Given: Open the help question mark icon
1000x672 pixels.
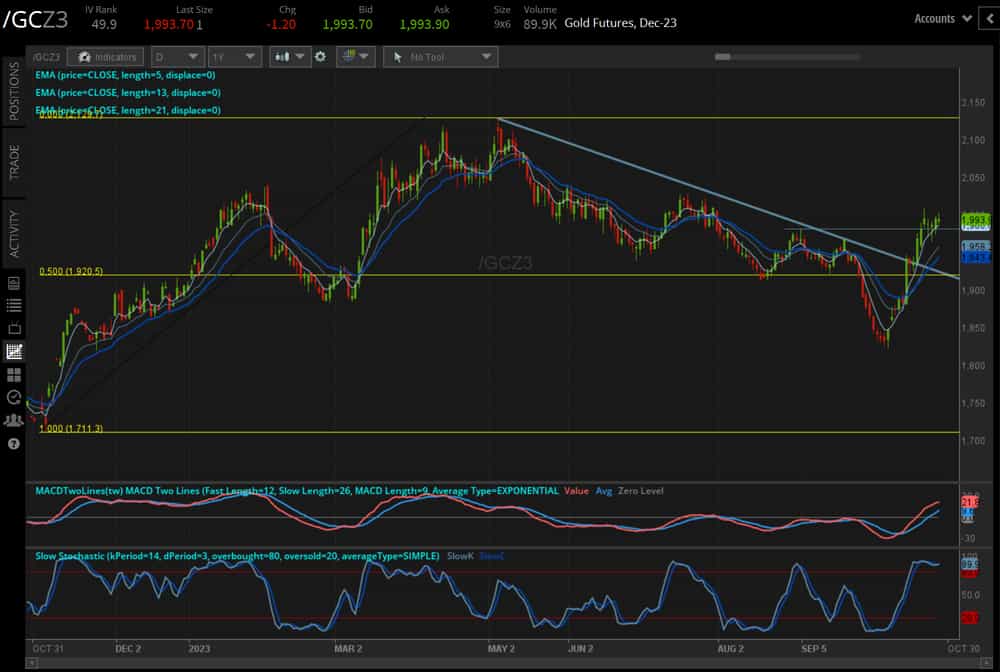Looking at the screenshot, I should pos(14,443).
